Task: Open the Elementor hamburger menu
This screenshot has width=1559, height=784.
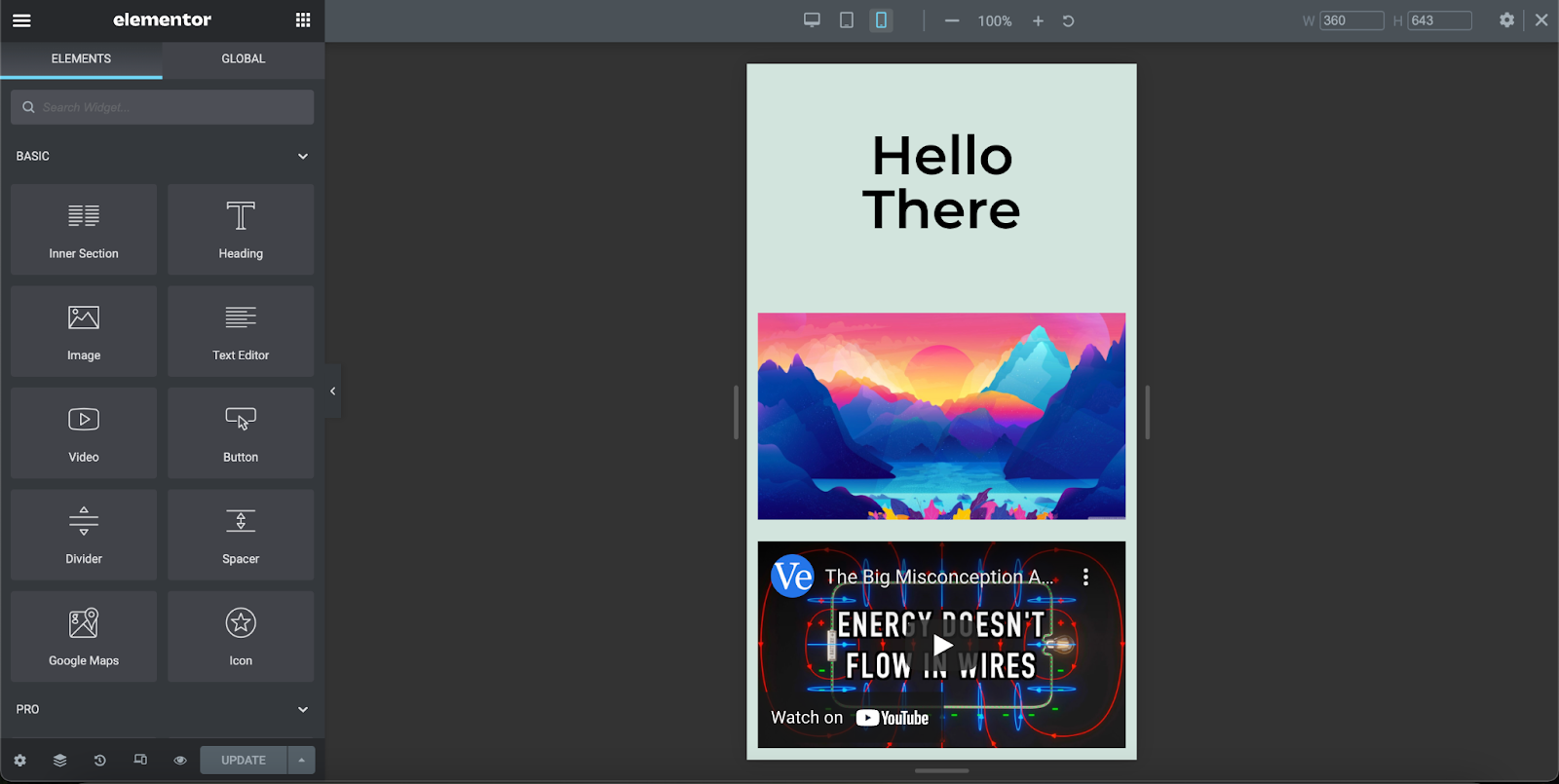Action: pyautogui.click(x=21, y=20)
